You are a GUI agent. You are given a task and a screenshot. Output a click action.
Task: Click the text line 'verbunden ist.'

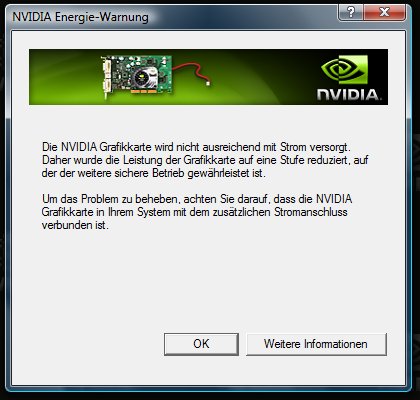coord(75,225)
